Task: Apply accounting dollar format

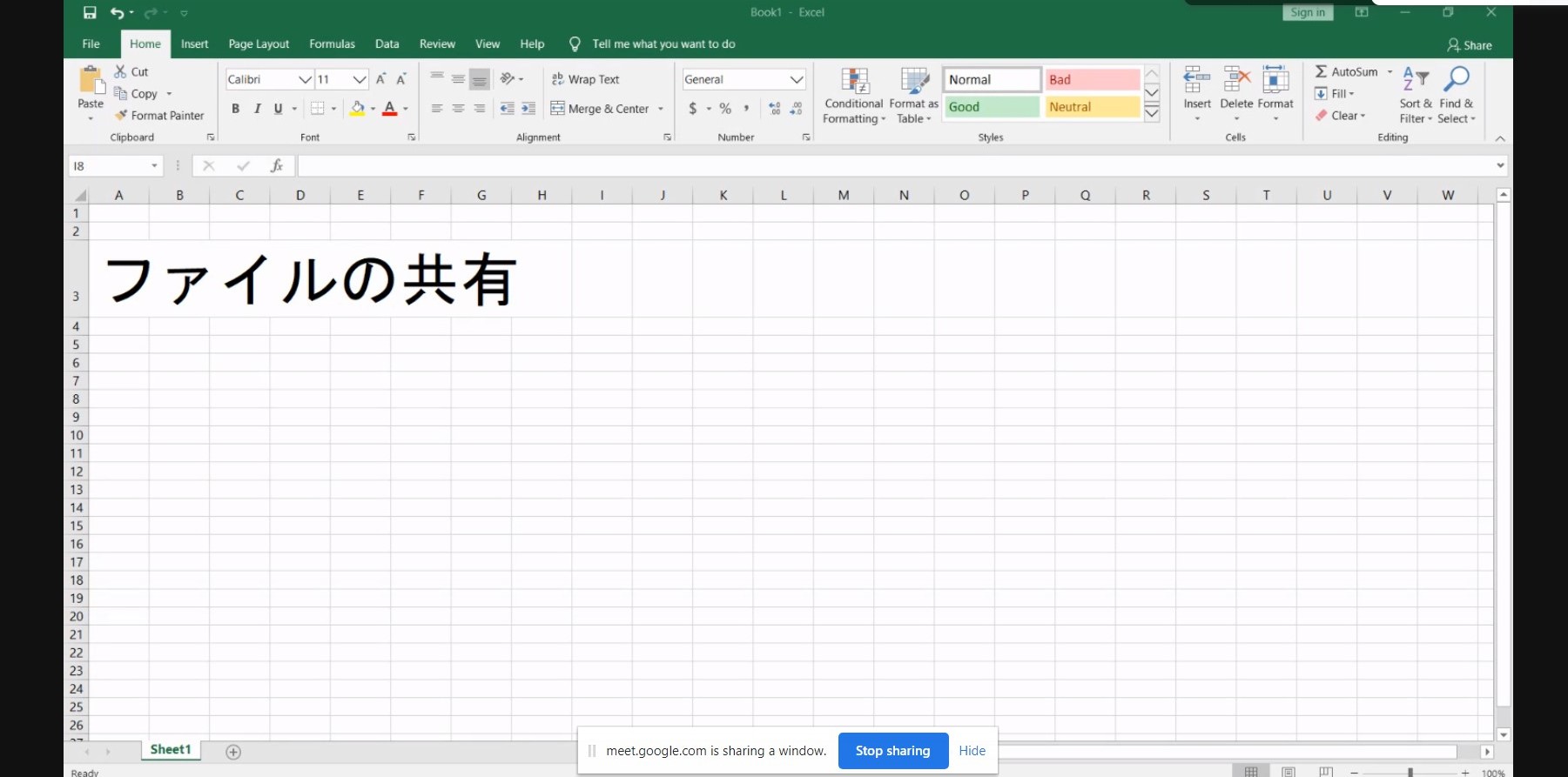Action: [693, 109]
